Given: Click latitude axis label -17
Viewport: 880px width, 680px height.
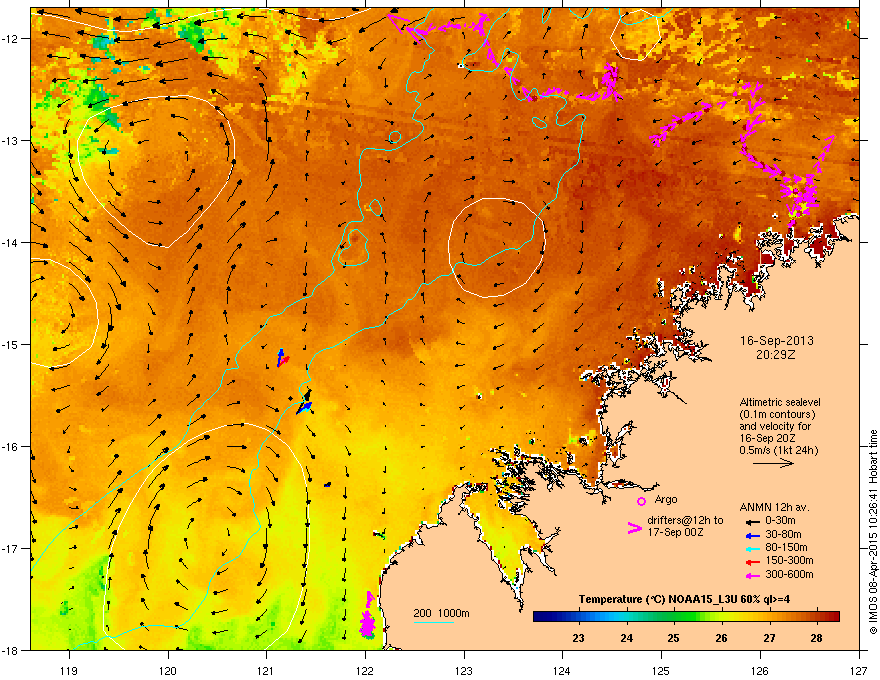Looking at the screenshot, I should (11, 549).
